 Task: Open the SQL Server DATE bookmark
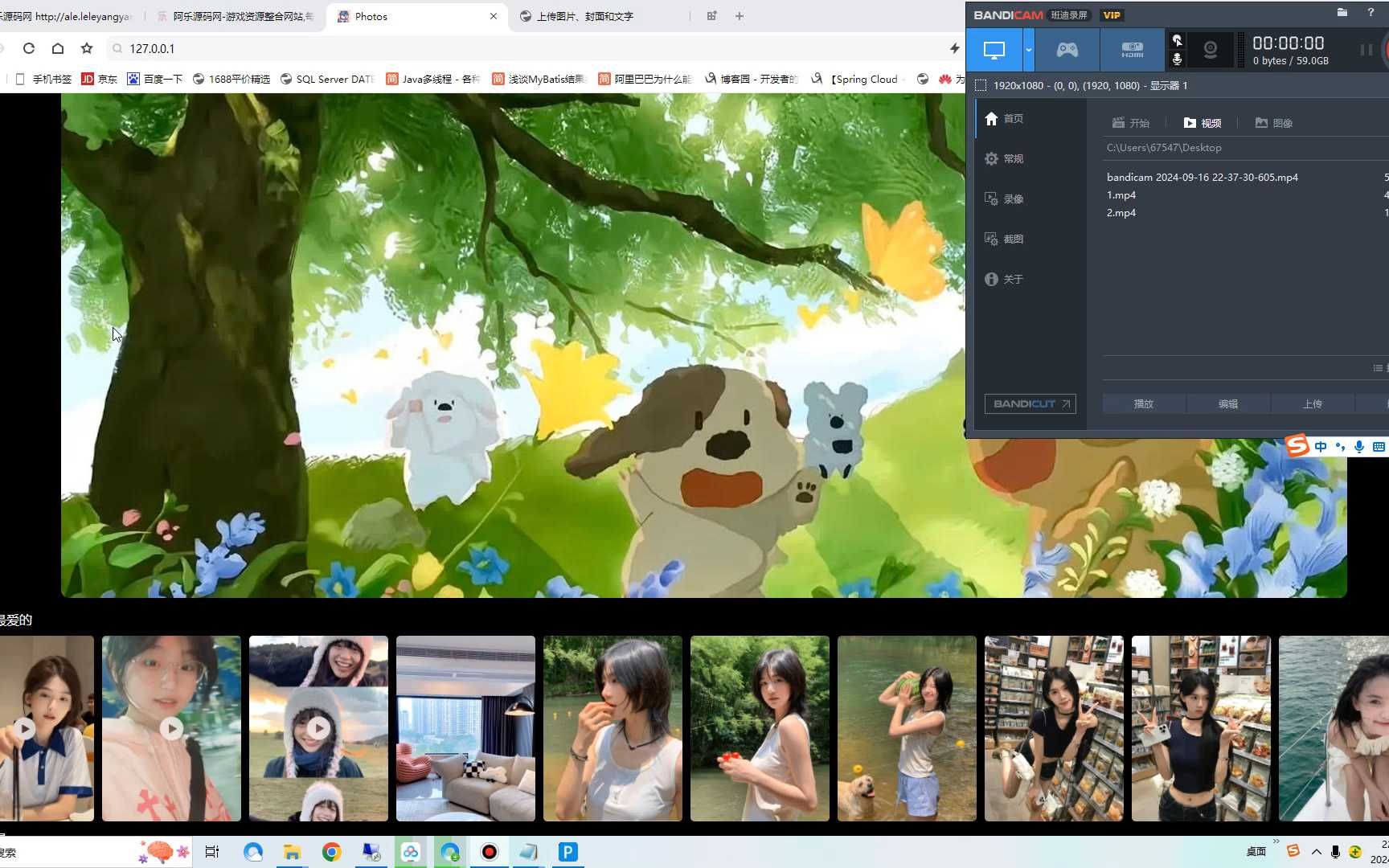327,79
